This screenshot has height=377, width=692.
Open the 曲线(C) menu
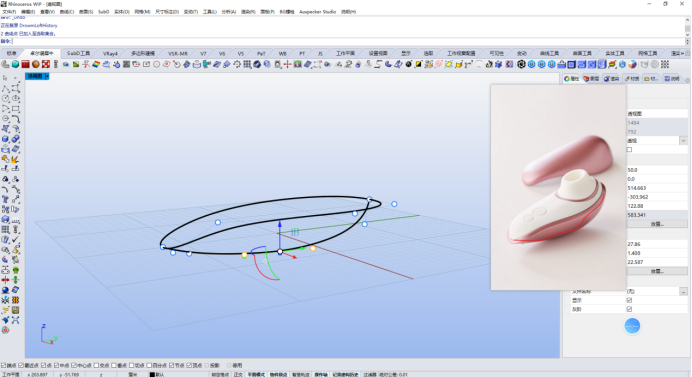coord(67,12)
